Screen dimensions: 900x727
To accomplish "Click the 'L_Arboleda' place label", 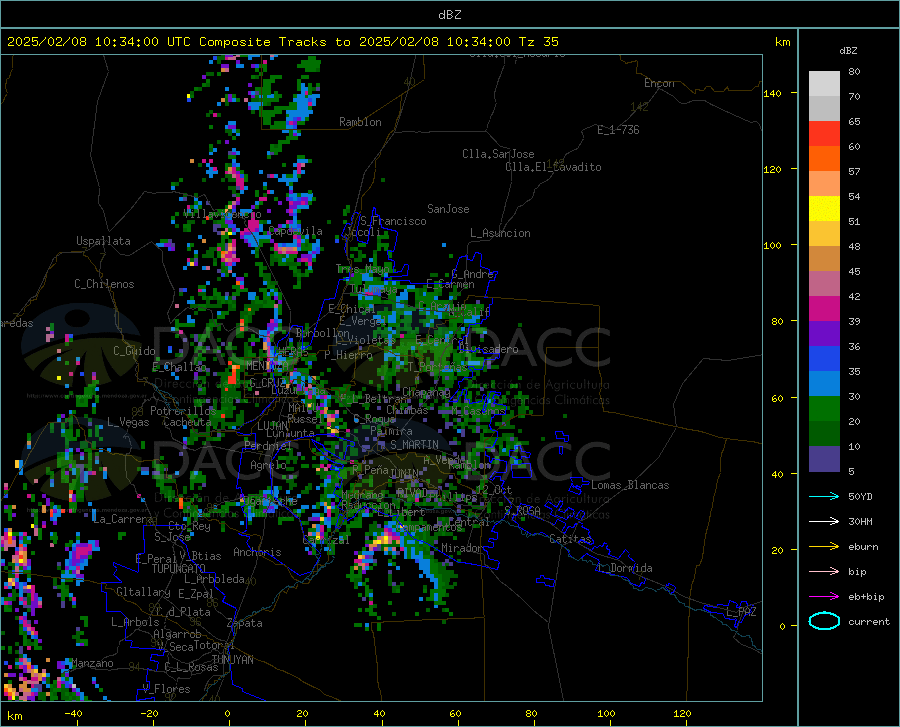I will pos(214,579).
